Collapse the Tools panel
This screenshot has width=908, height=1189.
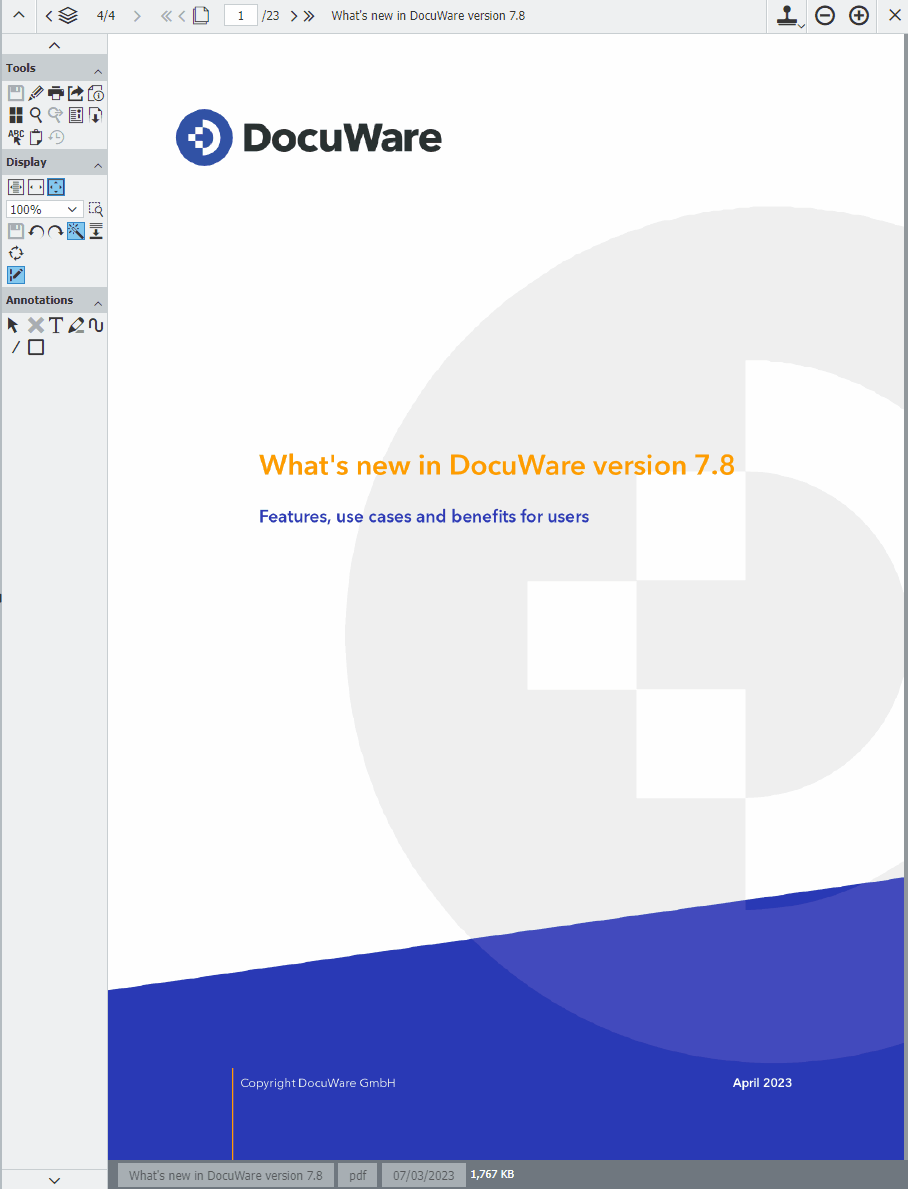pos(97,68)
